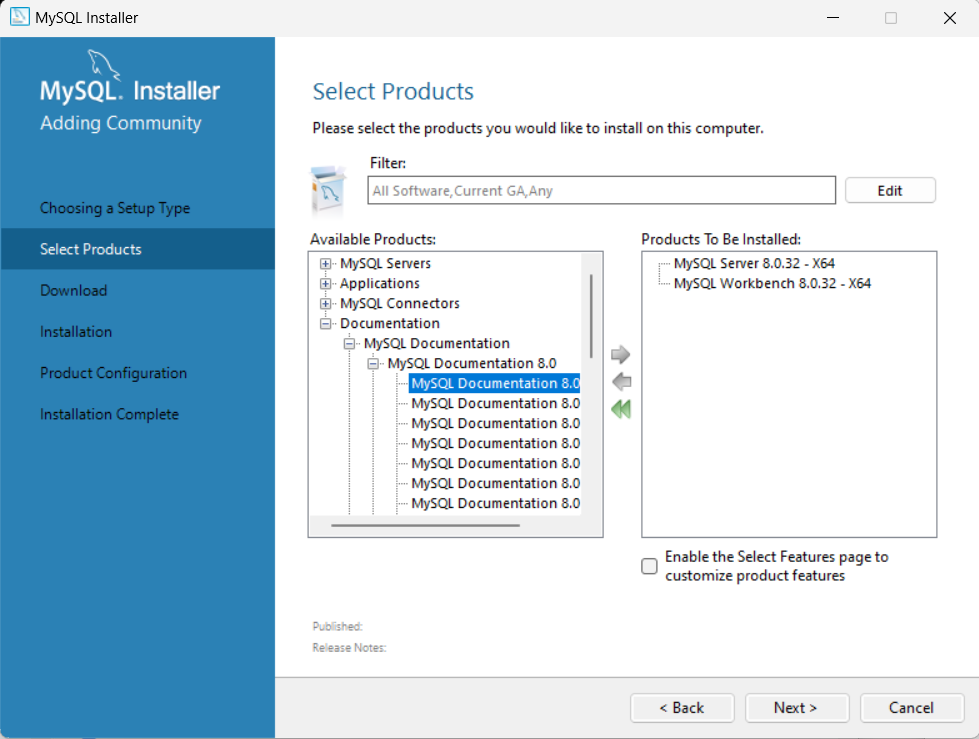Select MySQL Workbench 8.0.32 - X64
The height and width of the screenshot is (739, 979).
point(772,284)
